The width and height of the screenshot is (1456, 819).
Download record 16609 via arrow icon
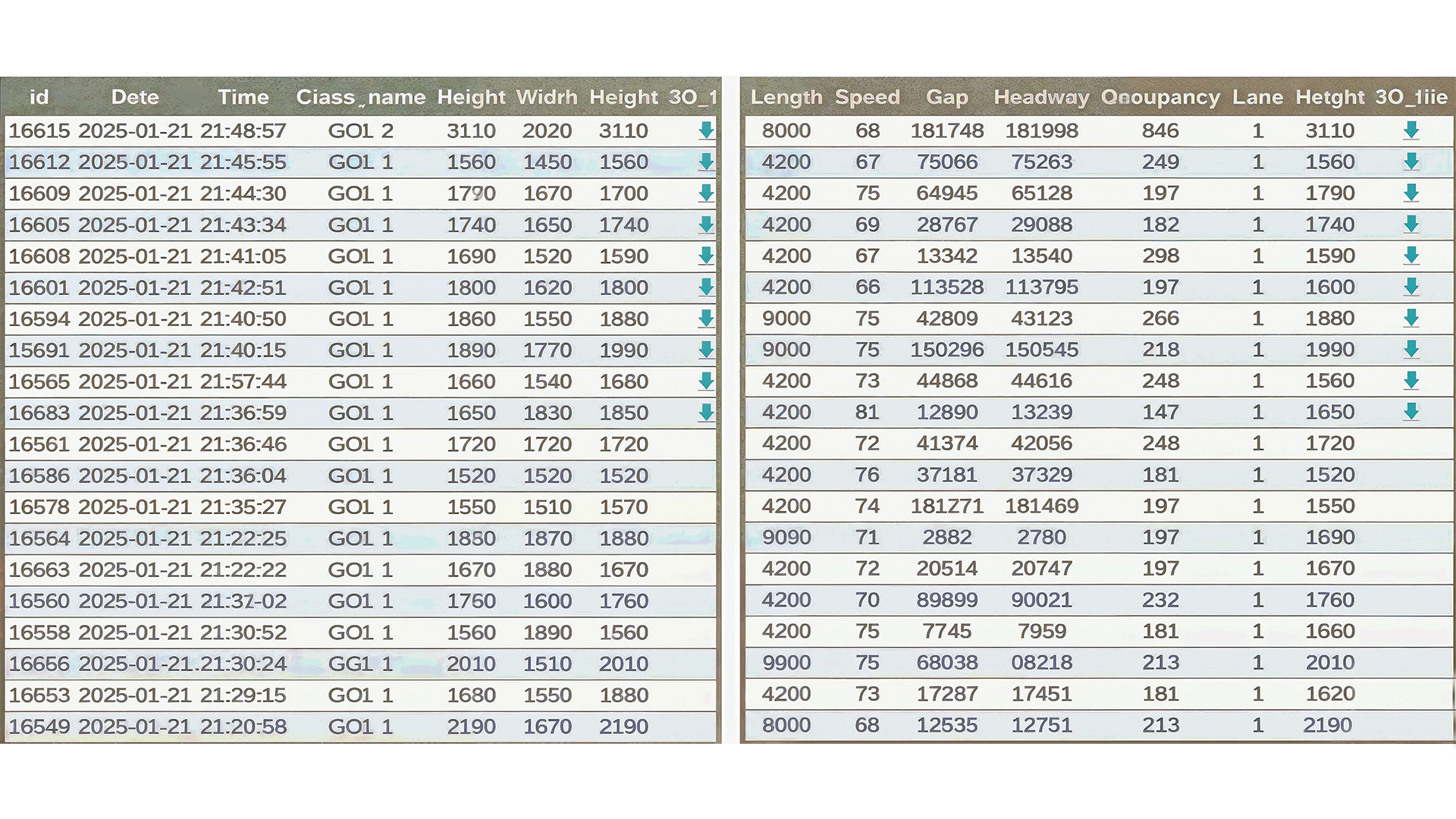[706, 193]
